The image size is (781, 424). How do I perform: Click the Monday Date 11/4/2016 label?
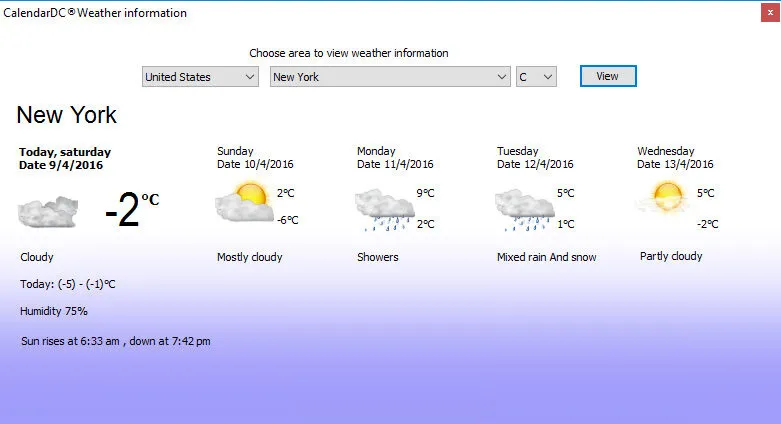[x=395, y=164]
